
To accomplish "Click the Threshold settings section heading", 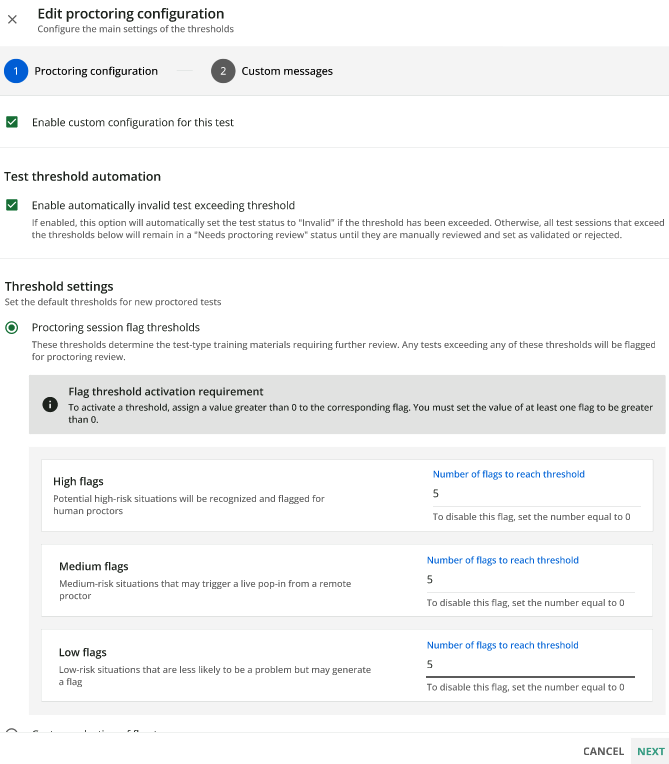I will pyautogui.click(x=59, y=286).
